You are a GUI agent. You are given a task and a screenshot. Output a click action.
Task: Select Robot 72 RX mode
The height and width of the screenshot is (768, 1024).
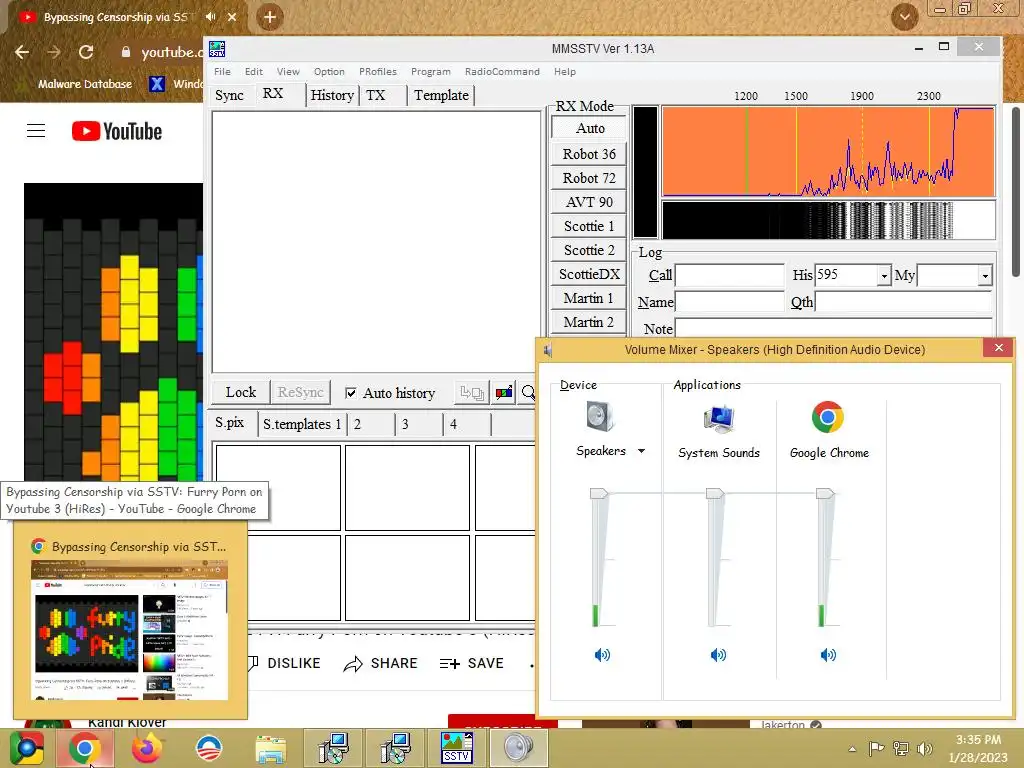589,178
